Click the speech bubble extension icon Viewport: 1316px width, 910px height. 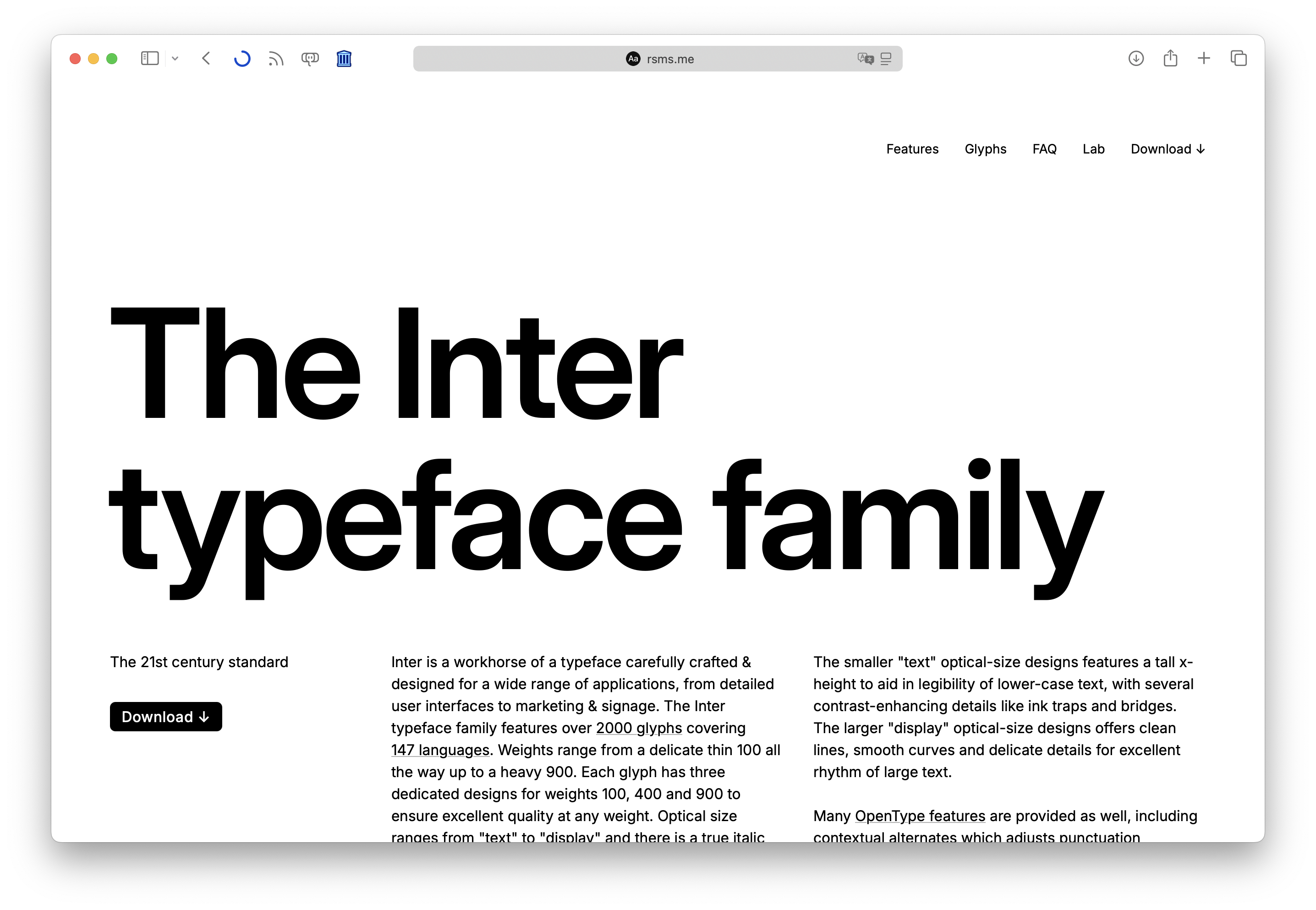[x=310, y=58]
